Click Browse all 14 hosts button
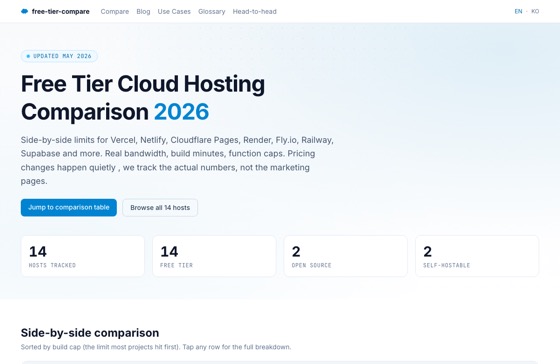The image size is (560, 364). 160,208
